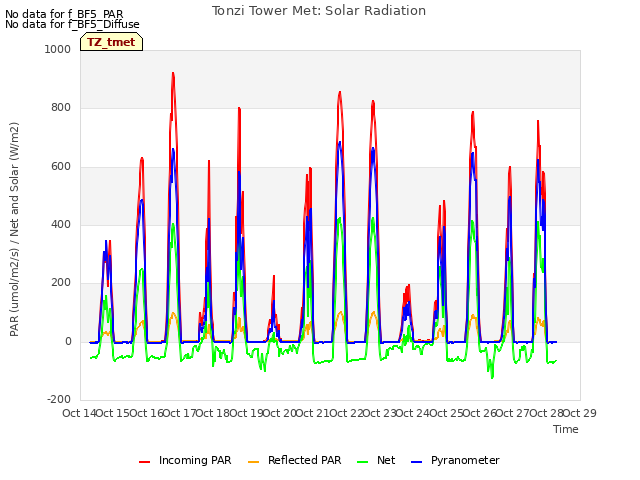Click the green Net legend swatch
The height and width of the screenshot is (480, 640).
[x=362, y=462]
